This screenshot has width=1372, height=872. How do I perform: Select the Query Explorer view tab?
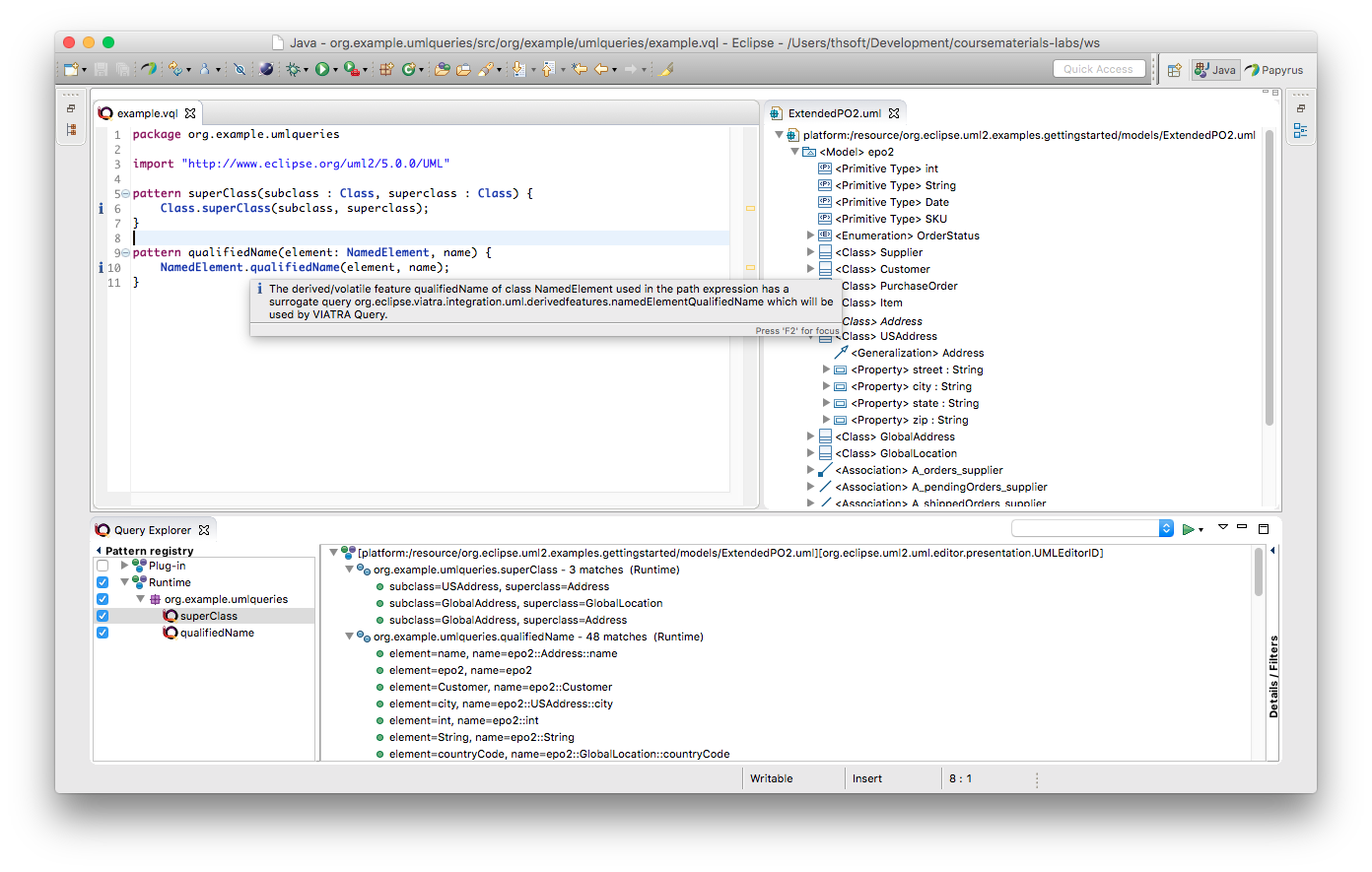coord(152,530)
